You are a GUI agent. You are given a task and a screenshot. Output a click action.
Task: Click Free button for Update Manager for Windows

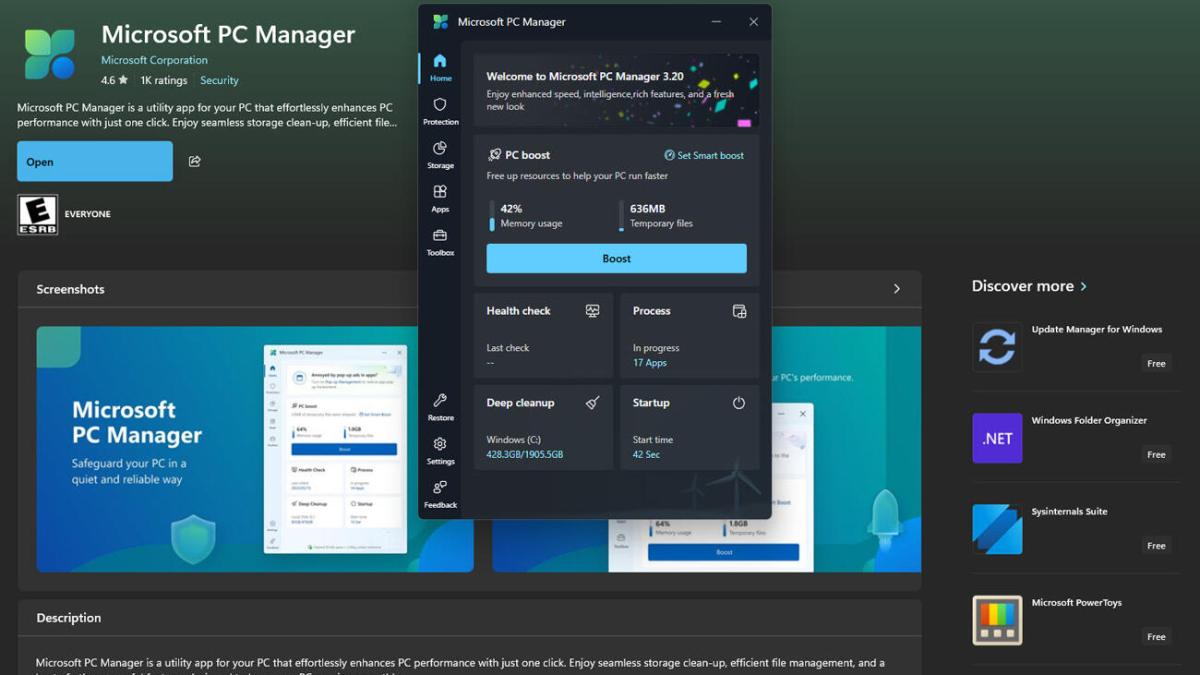tap(1156, 363)
